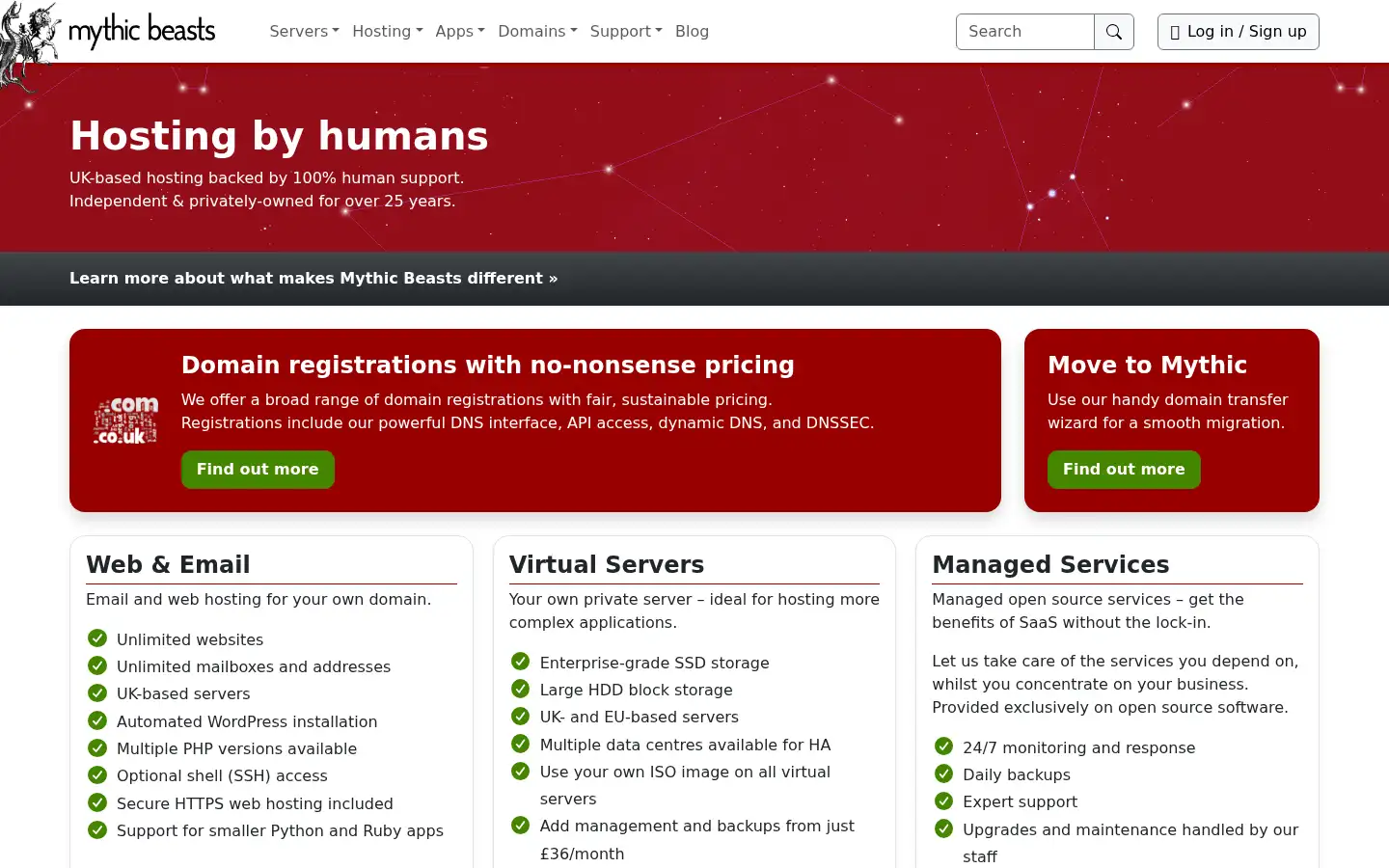
Task: Click the checkmark beside Unlimited mailboxes and addresses
Action: [97, 665]
